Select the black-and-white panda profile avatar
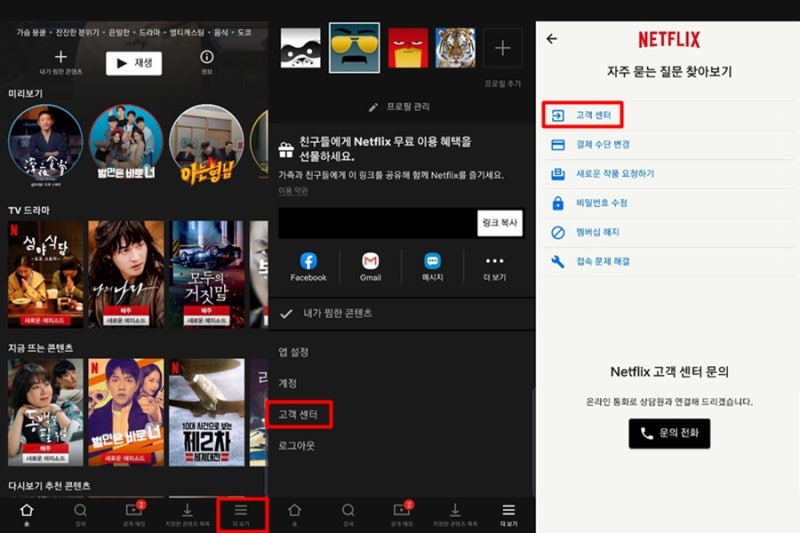 [x=301, y=48]
